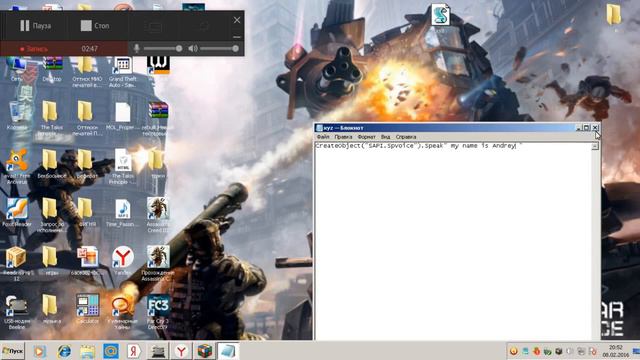Viewport: 640px width, 360px height.
Task: Select the Time_Passin MP3 file icon
Action: 122,212
